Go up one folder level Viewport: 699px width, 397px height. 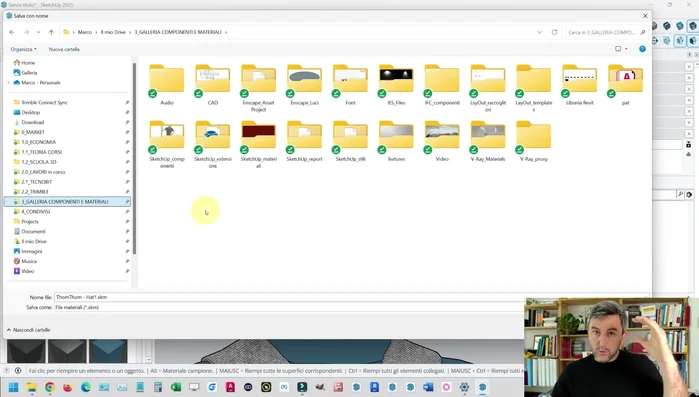point(51,32)
